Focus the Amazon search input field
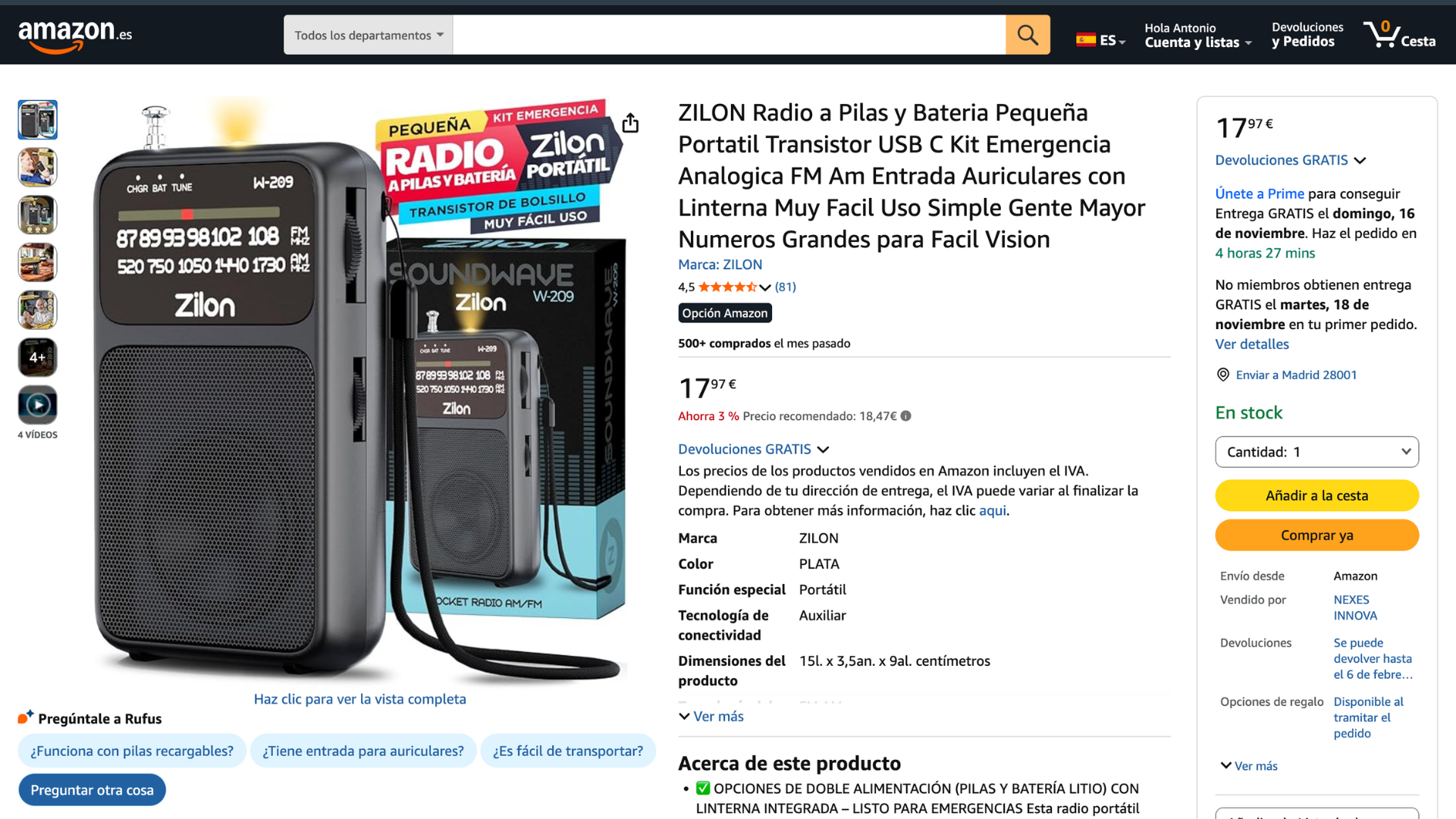 729,35
